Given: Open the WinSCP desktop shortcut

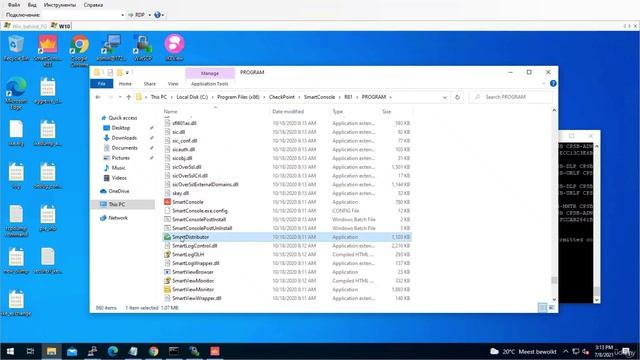Looking at the screenshot, I should point(142,48).
